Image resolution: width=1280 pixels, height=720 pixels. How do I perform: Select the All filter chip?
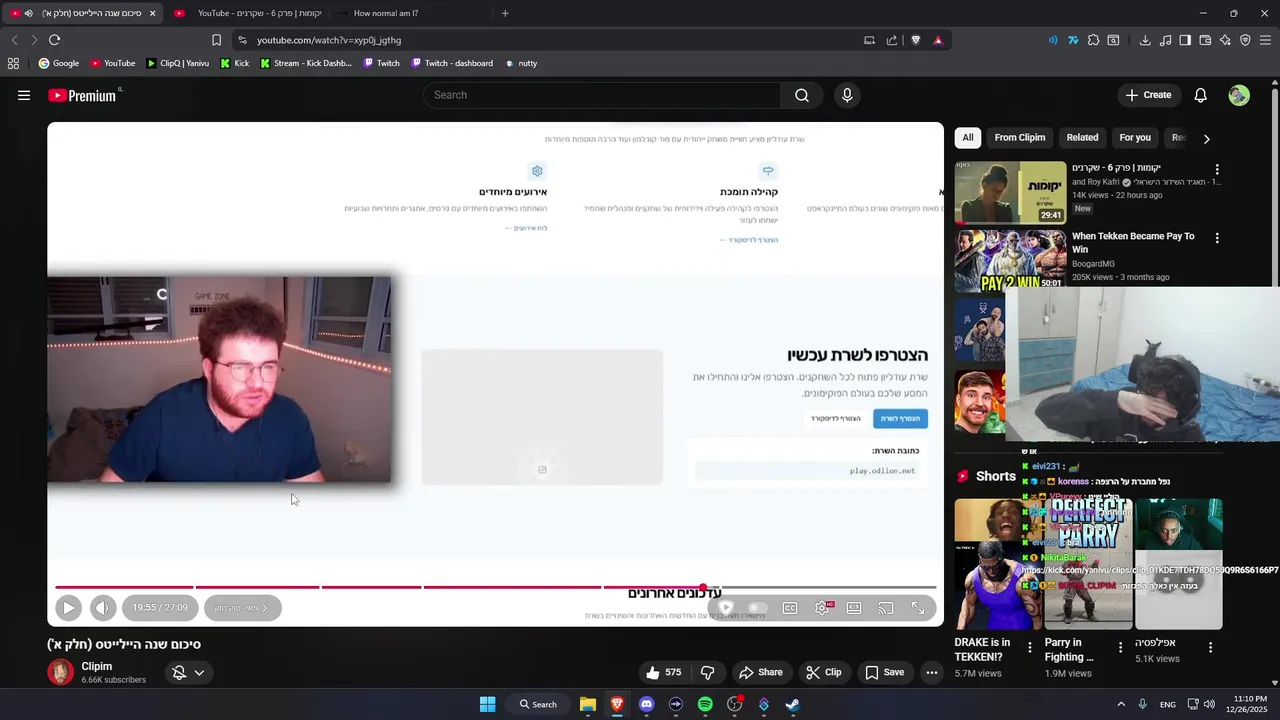(967, 137)
